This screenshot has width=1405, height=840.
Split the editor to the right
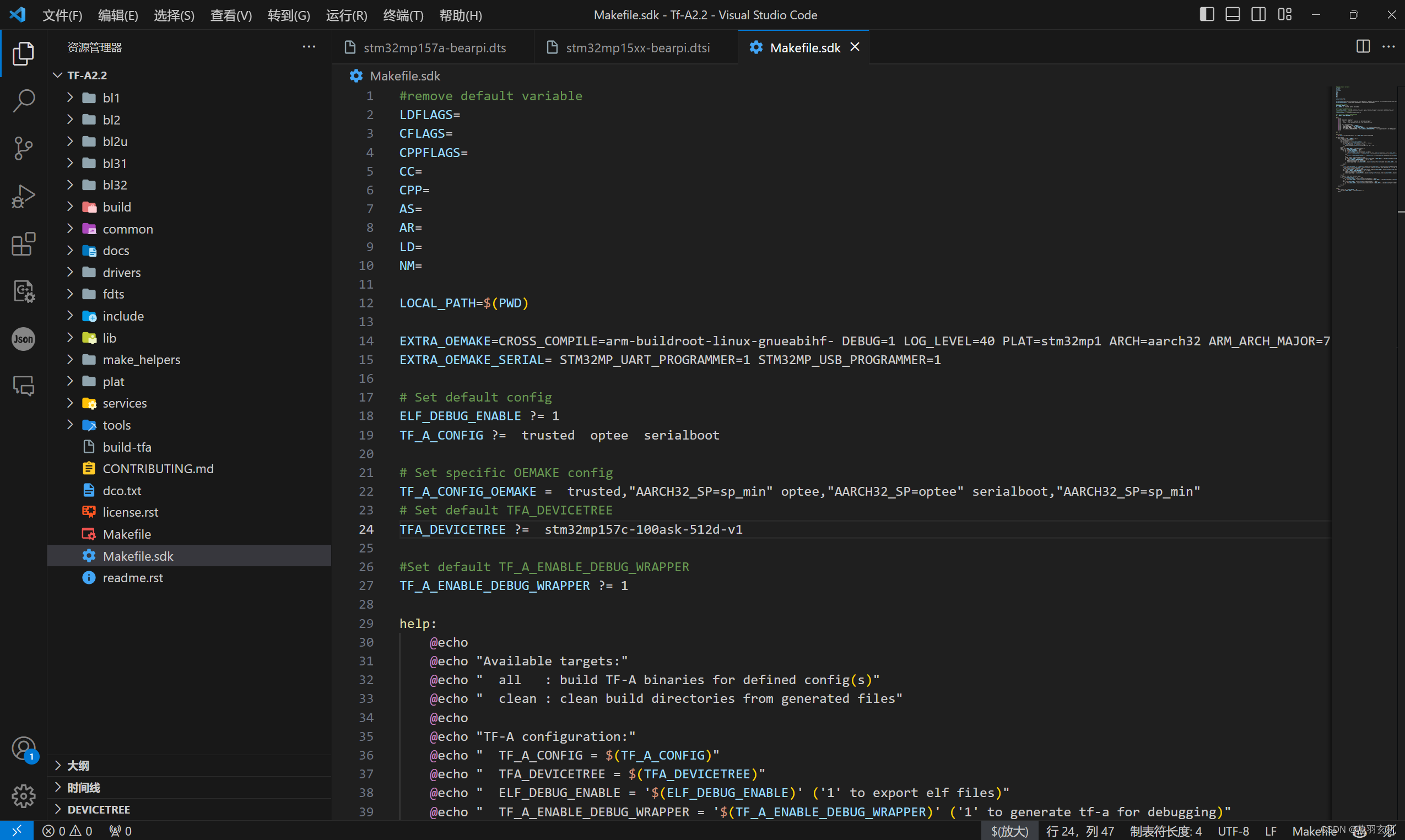click(1363, 47)
